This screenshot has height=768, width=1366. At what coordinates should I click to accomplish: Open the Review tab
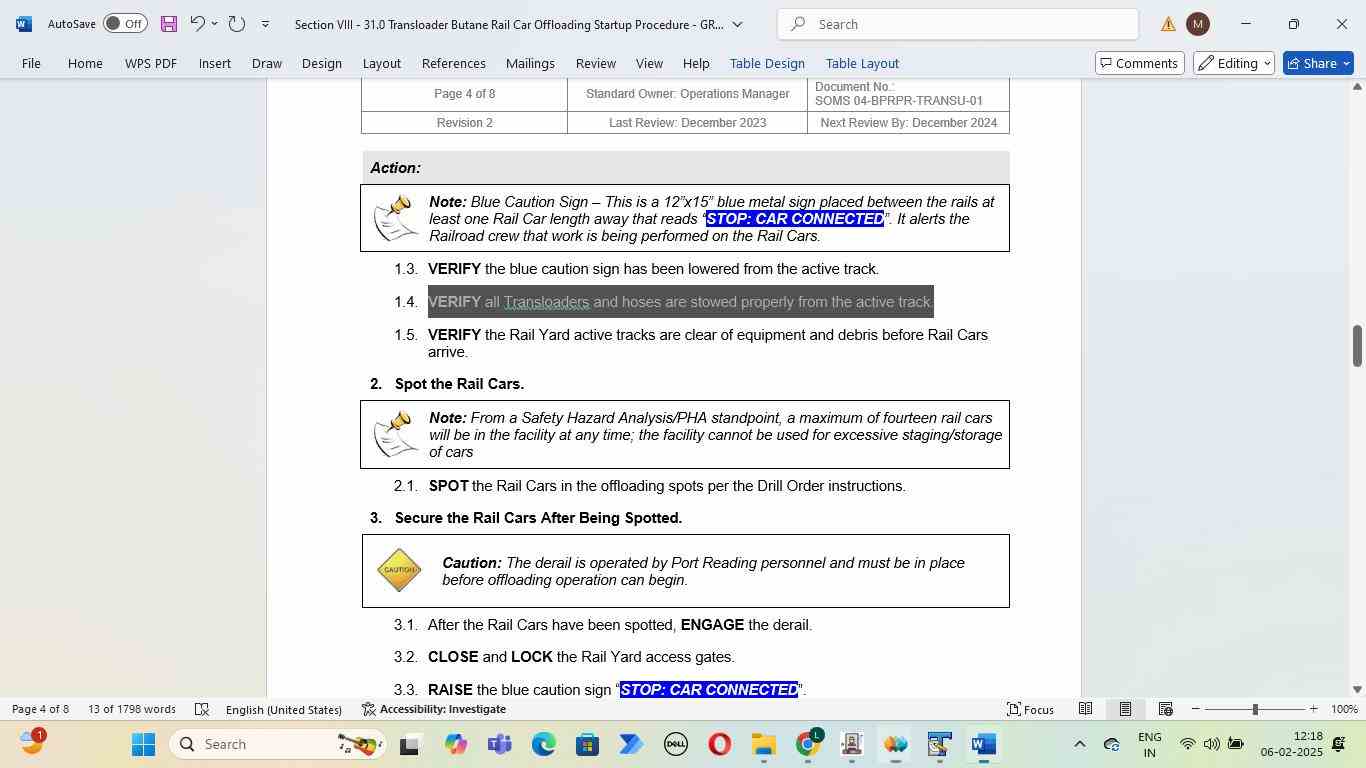596,63
